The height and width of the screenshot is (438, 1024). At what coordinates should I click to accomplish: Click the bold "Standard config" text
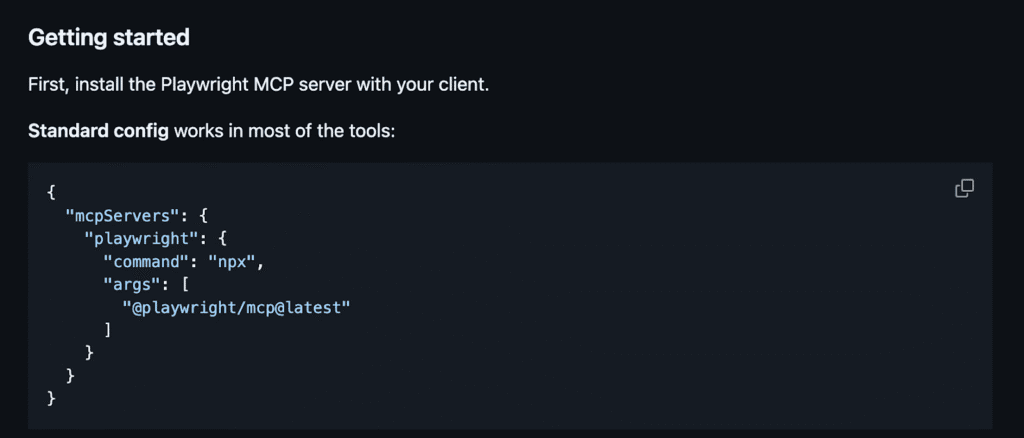point(99,131)
